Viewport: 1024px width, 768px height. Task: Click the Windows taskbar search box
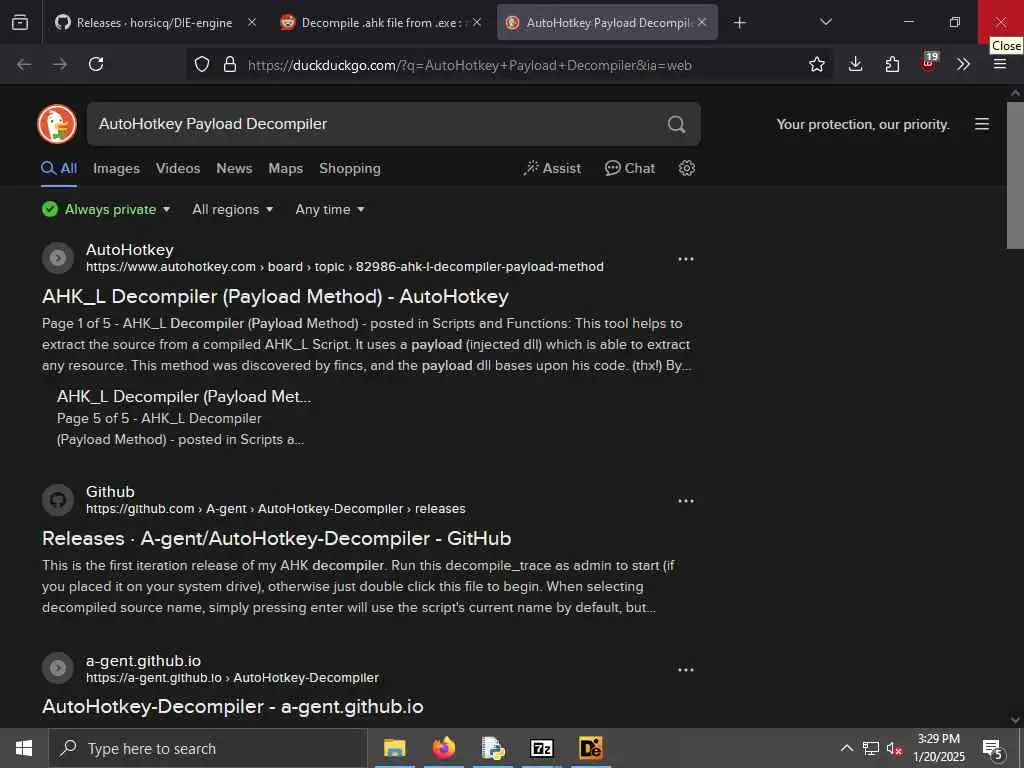[x=208, y=748]
